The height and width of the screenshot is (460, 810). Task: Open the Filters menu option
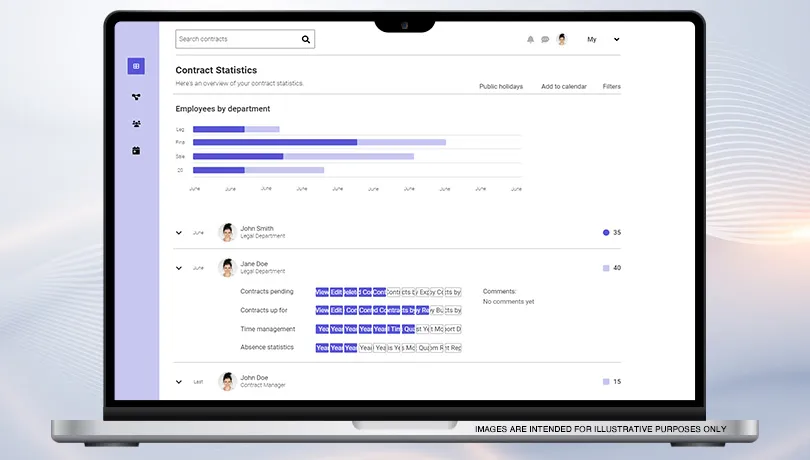611,87
